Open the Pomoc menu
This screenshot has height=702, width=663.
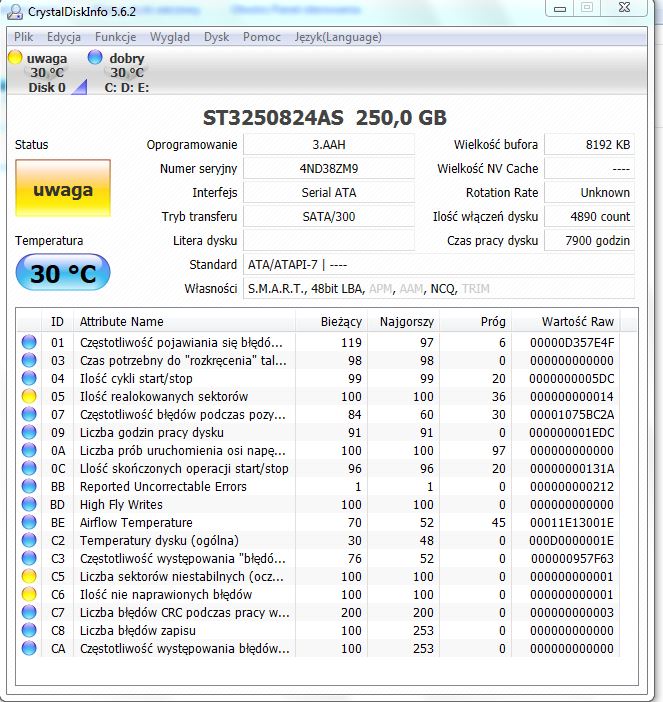(262, 37)
